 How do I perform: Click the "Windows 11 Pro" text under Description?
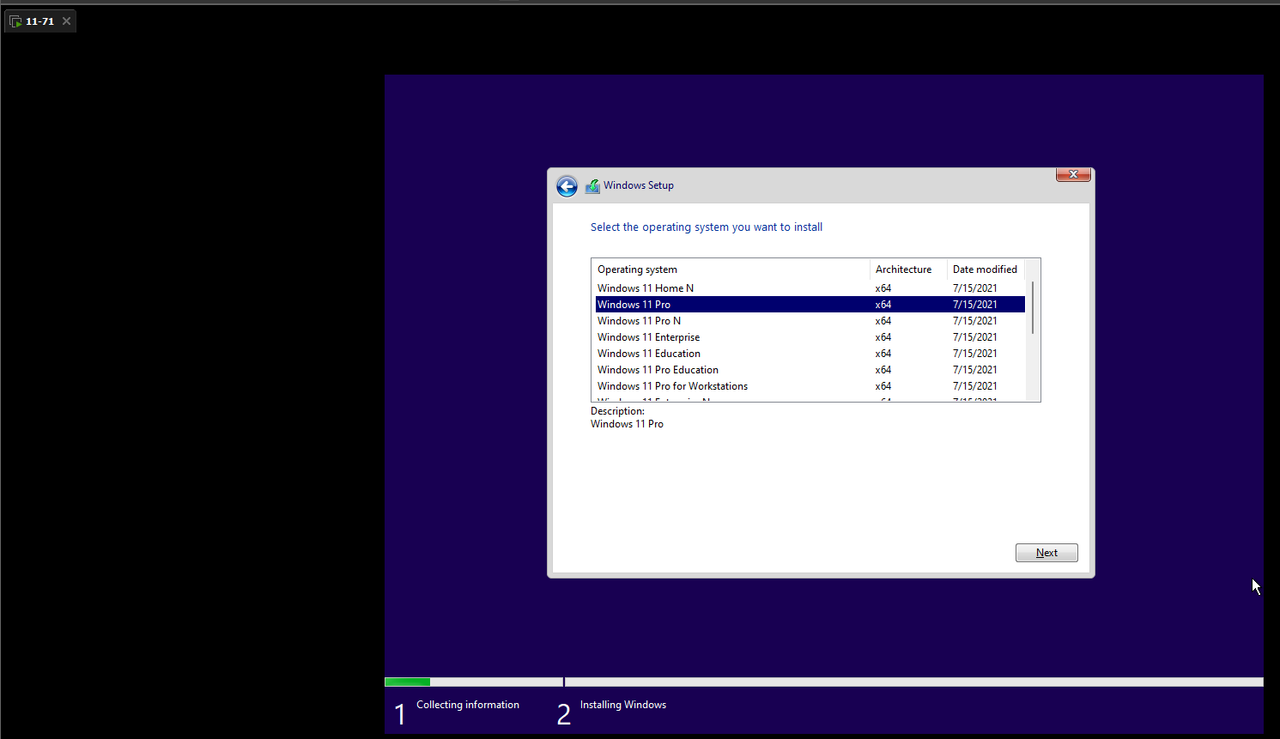tap(627, 424)
